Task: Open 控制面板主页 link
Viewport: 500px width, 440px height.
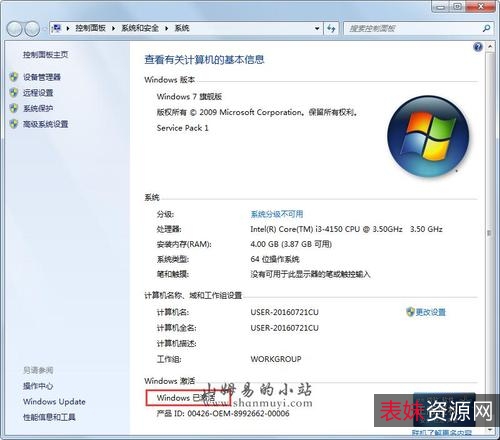Action: tap(46, 54)
